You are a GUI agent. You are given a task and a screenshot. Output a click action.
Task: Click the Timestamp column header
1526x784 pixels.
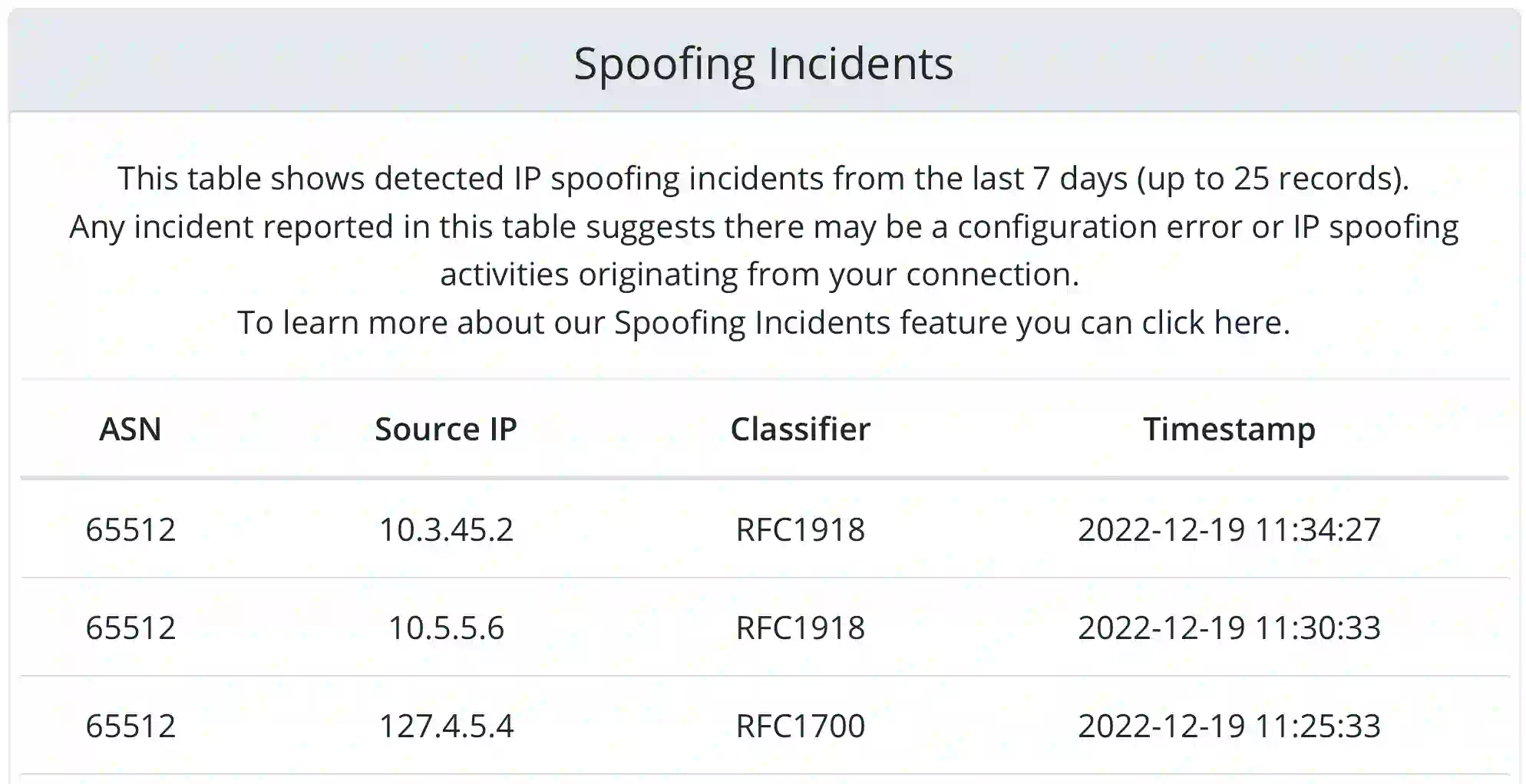(1229, 429)
